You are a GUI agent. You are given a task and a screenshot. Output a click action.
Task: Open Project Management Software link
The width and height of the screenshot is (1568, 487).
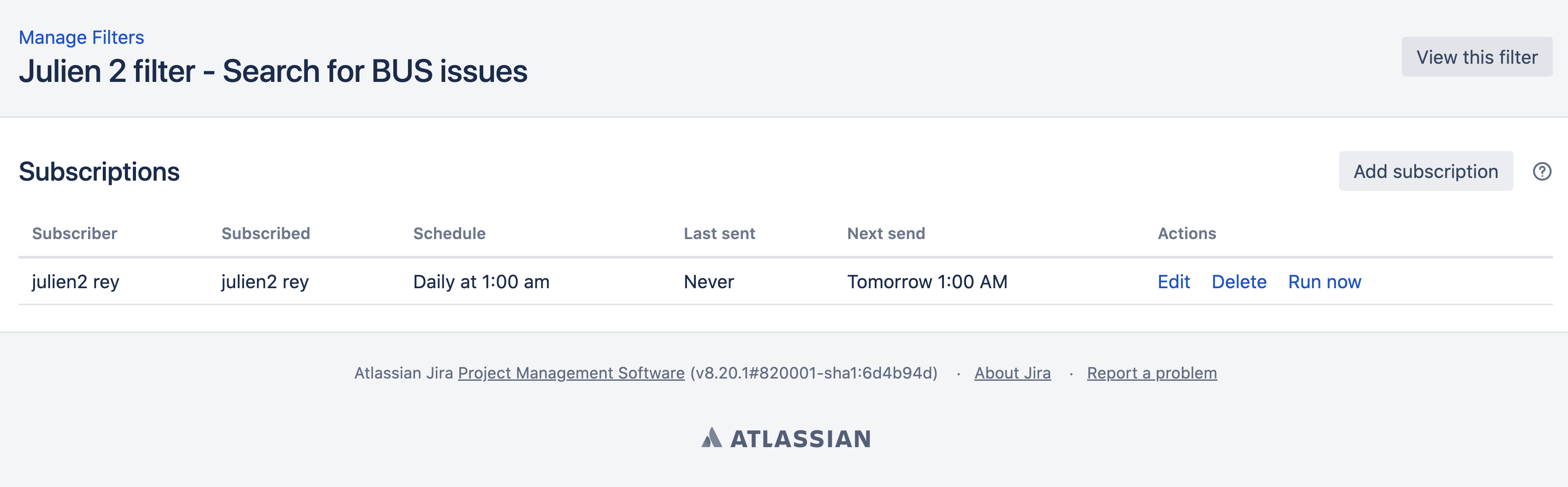571,373
